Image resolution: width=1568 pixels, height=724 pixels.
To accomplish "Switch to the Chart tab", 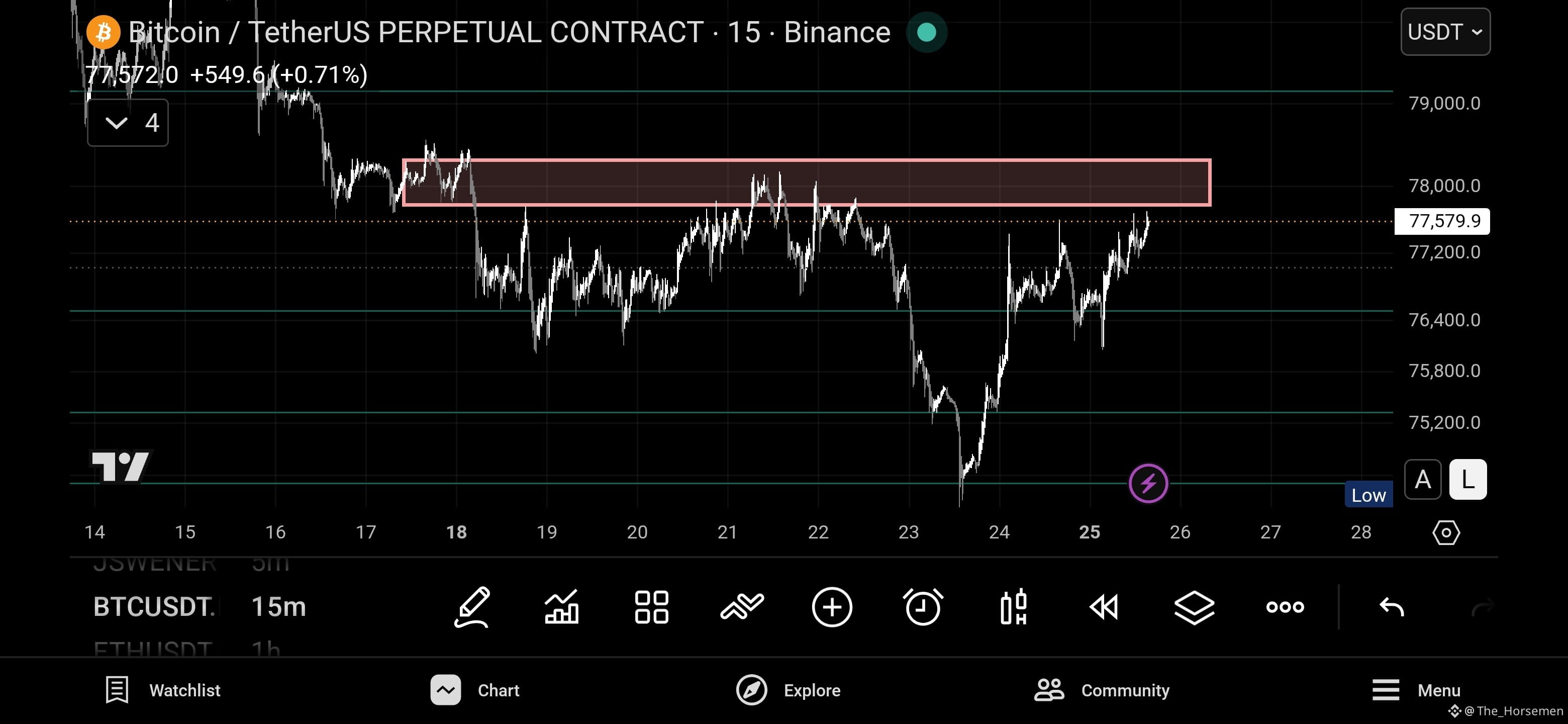I will (475, 690).
